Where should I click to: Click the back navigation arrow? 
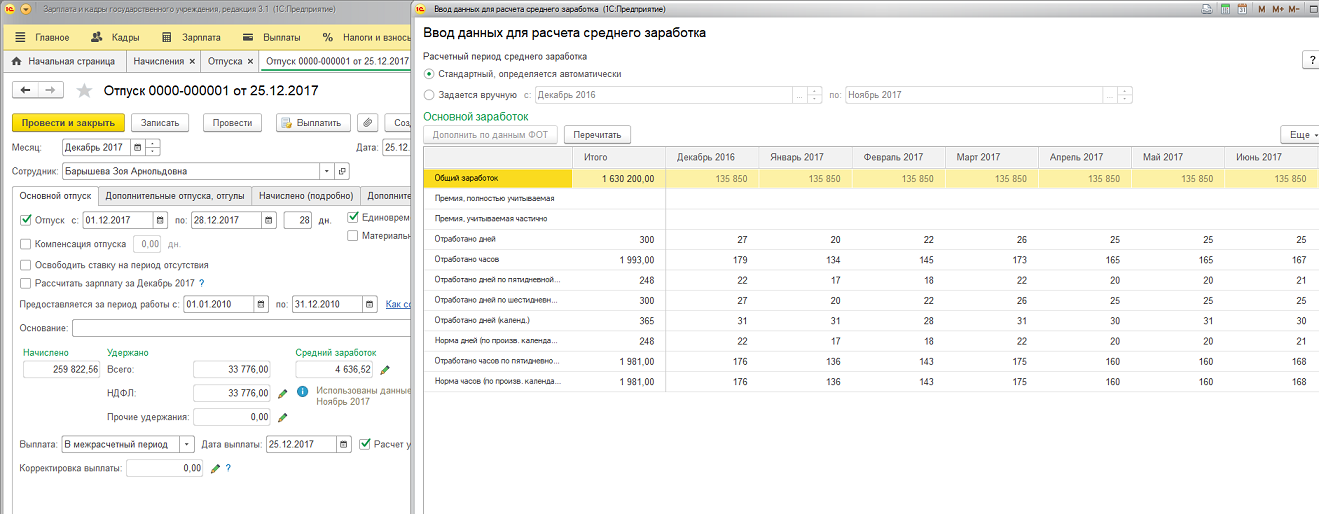point(26,90)
